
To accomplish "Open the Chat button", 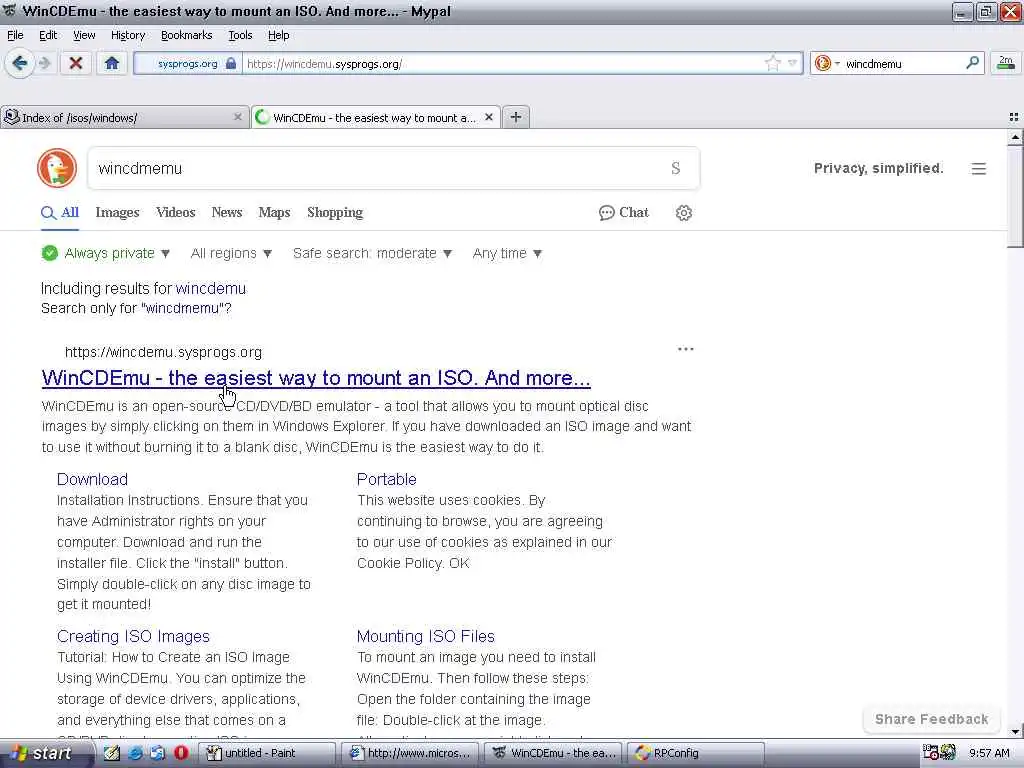I will tap(624, 213).
